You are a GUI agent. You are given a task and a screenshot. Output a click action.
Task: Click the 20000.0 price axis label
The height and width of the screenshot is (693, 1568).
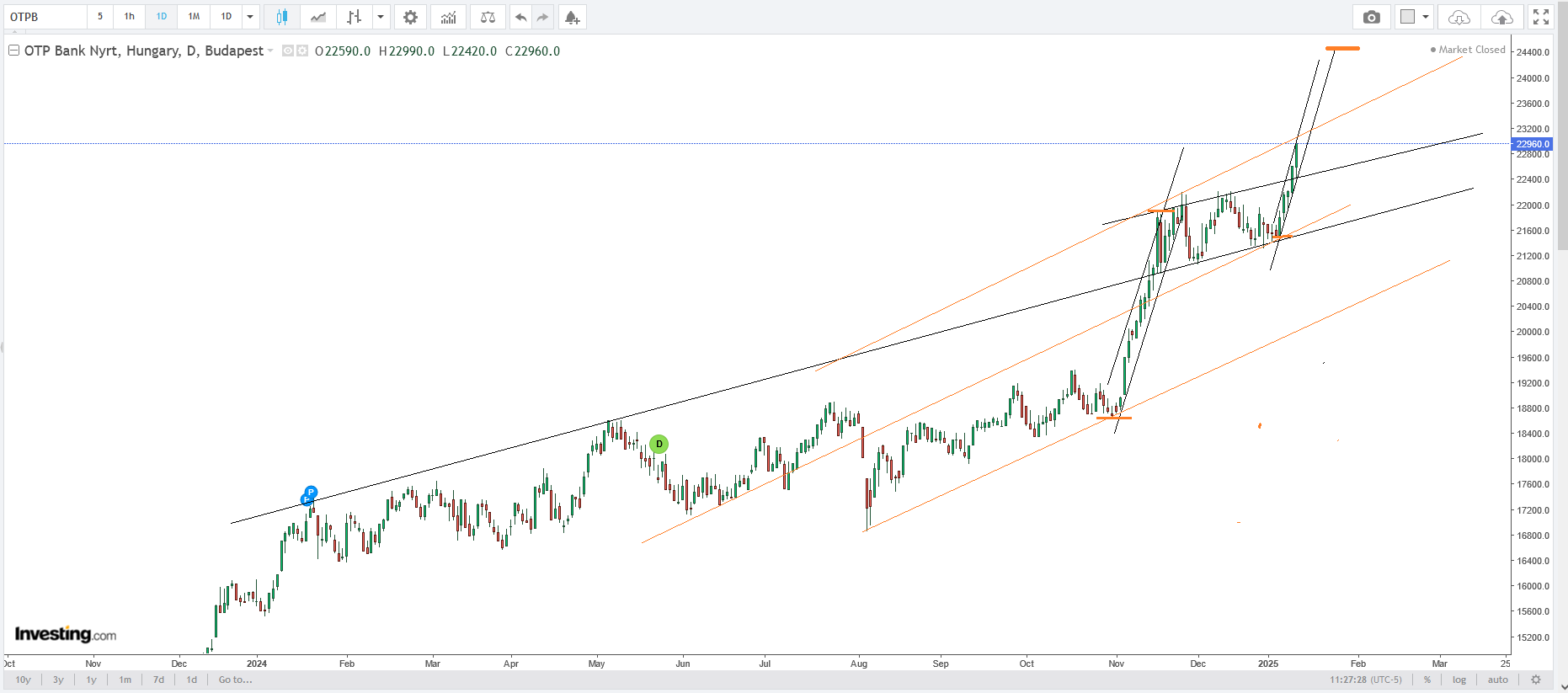coord(1533,332)
